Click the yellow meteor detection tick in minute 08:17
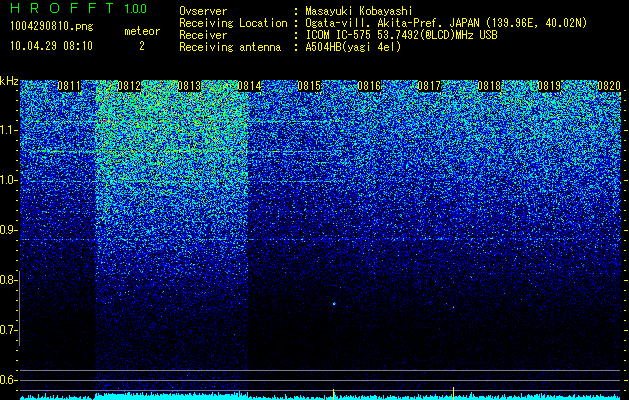This screenshot has width=629, height=400. pyautogui.click(x=453, y=393)
